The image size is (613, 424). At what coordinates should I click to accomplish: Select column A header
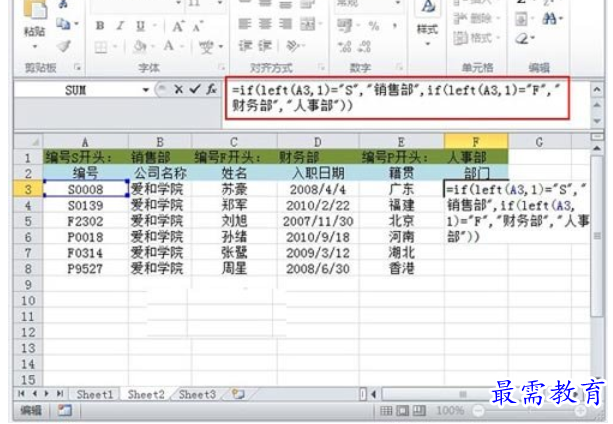tap(85, 142)
